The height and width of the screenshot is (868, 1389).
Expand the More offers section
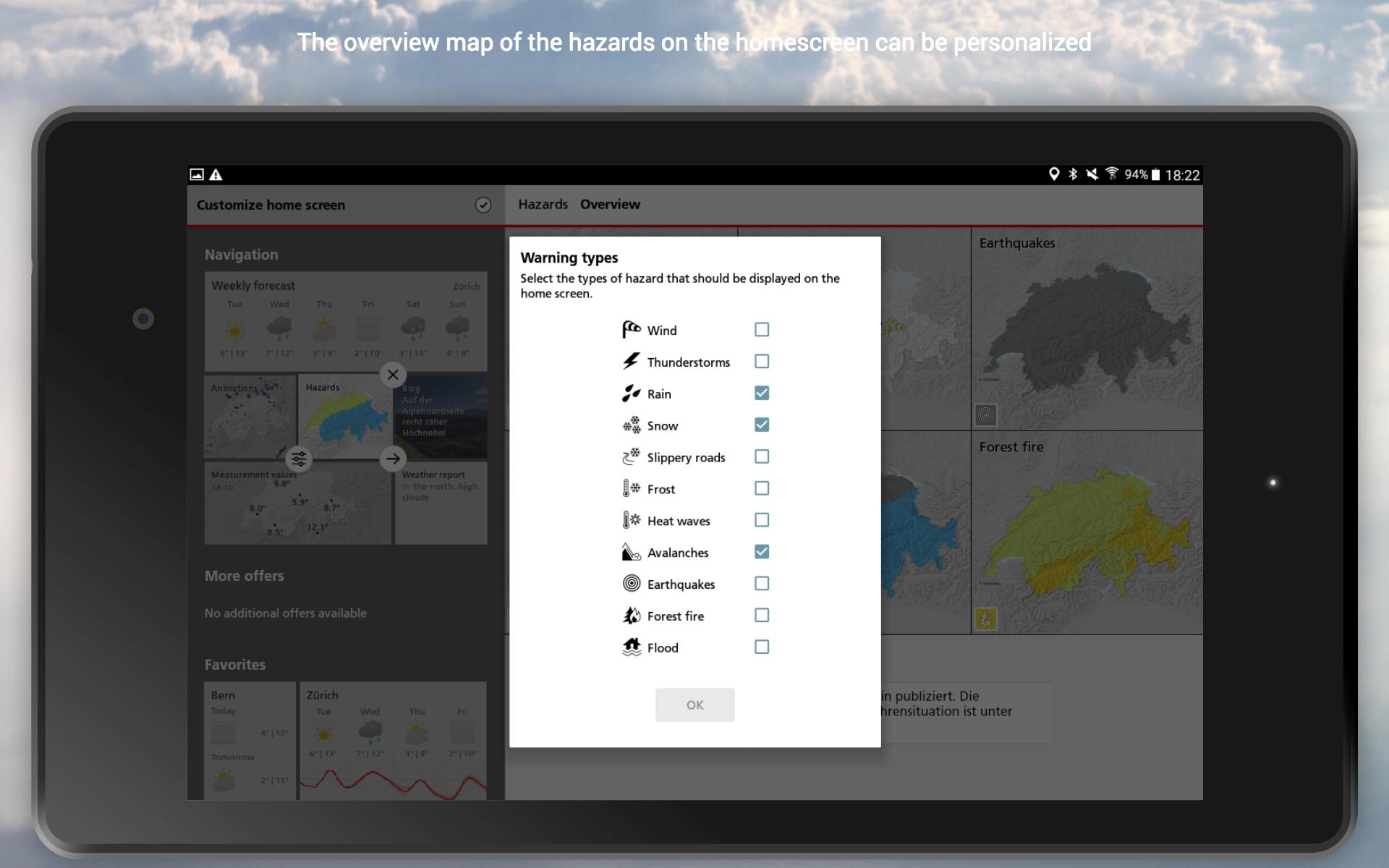click(243, 575)
